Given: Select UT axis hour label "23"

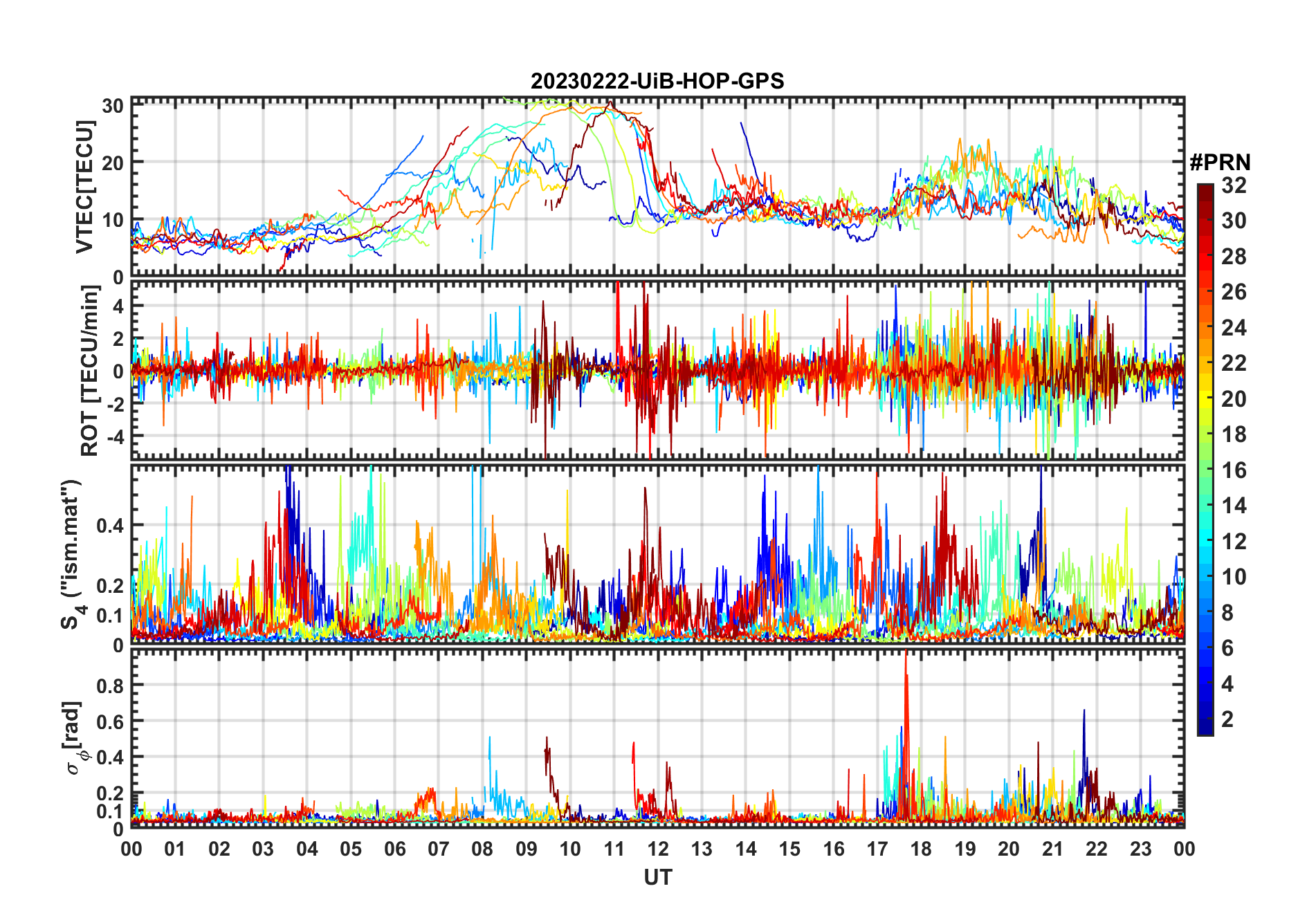Looking at the screenshot, I should pyautogui.click(x=1141, y=849).
